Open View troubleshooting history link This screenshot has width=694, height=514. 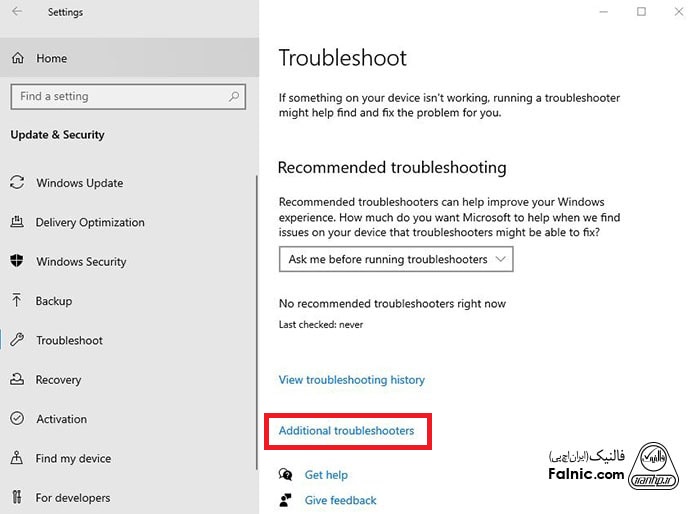(352, 380)
